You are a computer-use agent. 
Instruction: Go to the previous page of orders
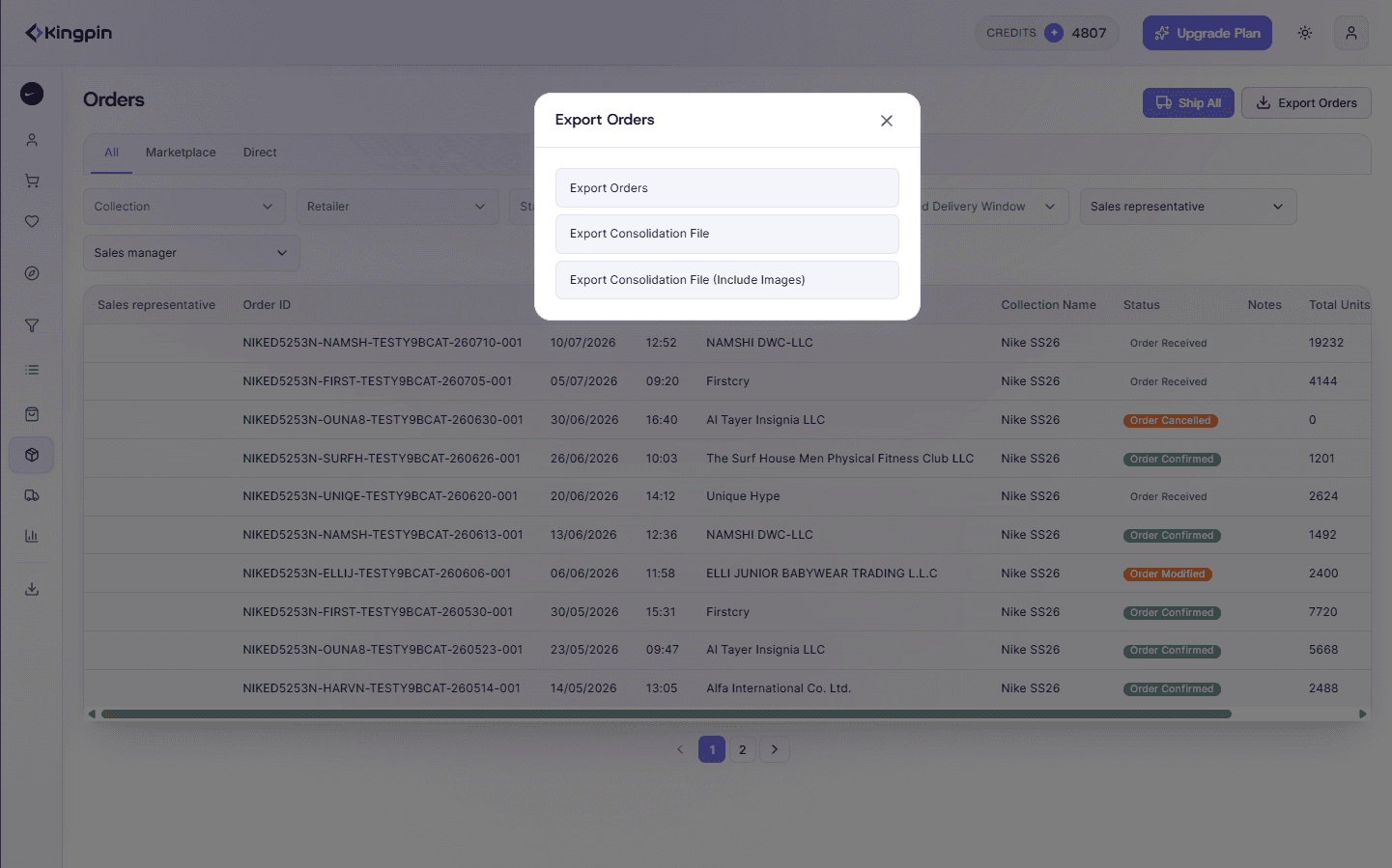680,749
